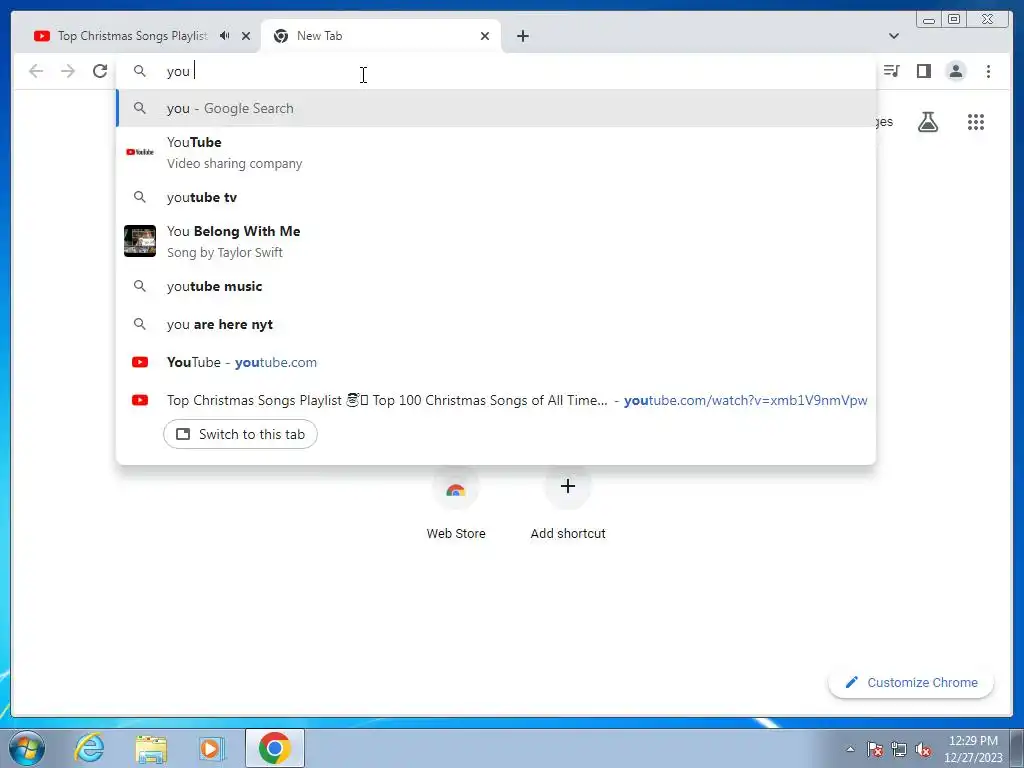Click the forward navigation arrow
This screenshot has height=768, width=1024.
click(x=68, y=71)
